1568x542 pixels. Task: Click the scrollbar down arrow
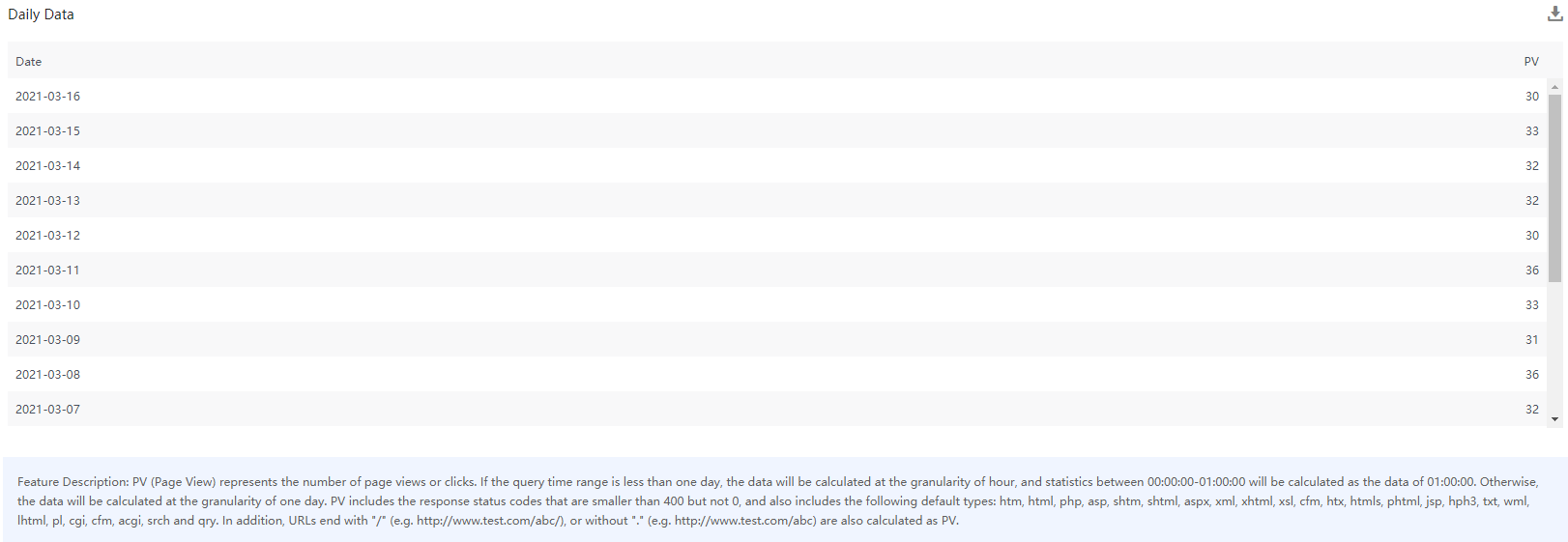point(1554,418)
